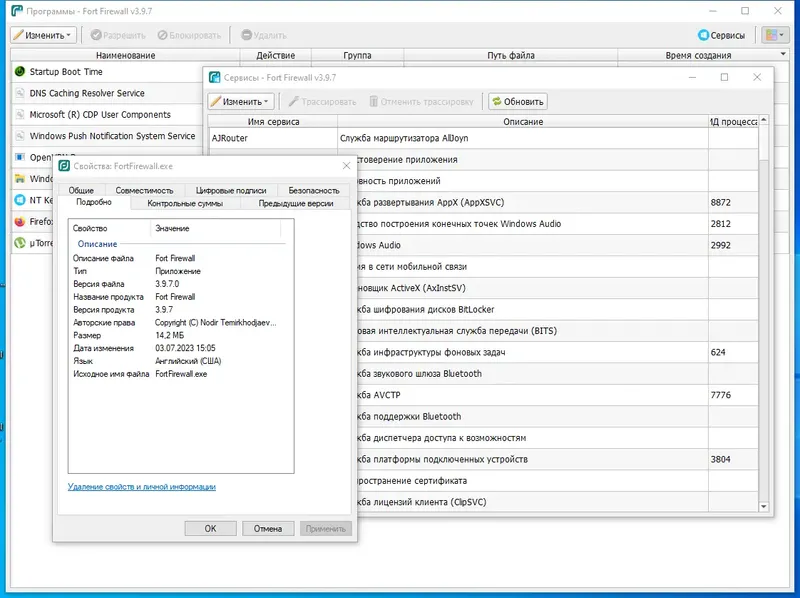Select process ID 3804 cell
The image size is (800, 598).
coord(733,459)
